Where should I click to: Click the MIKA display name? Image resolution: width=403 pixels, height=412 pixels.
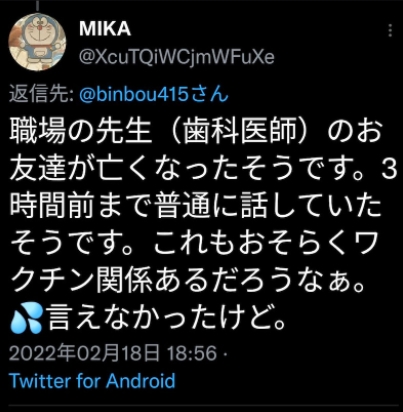pos(105,29)
